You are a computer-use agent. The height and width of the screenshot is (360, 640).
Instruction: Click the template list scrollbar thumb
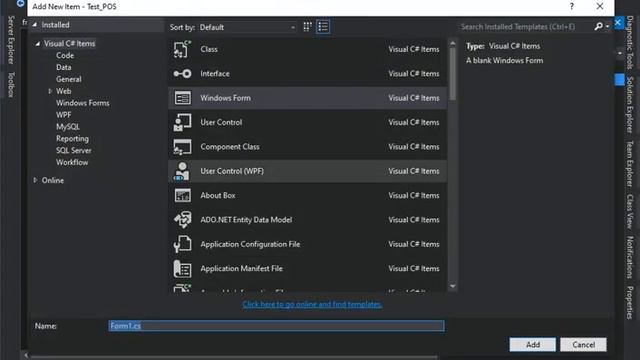(x=453, y=74)
